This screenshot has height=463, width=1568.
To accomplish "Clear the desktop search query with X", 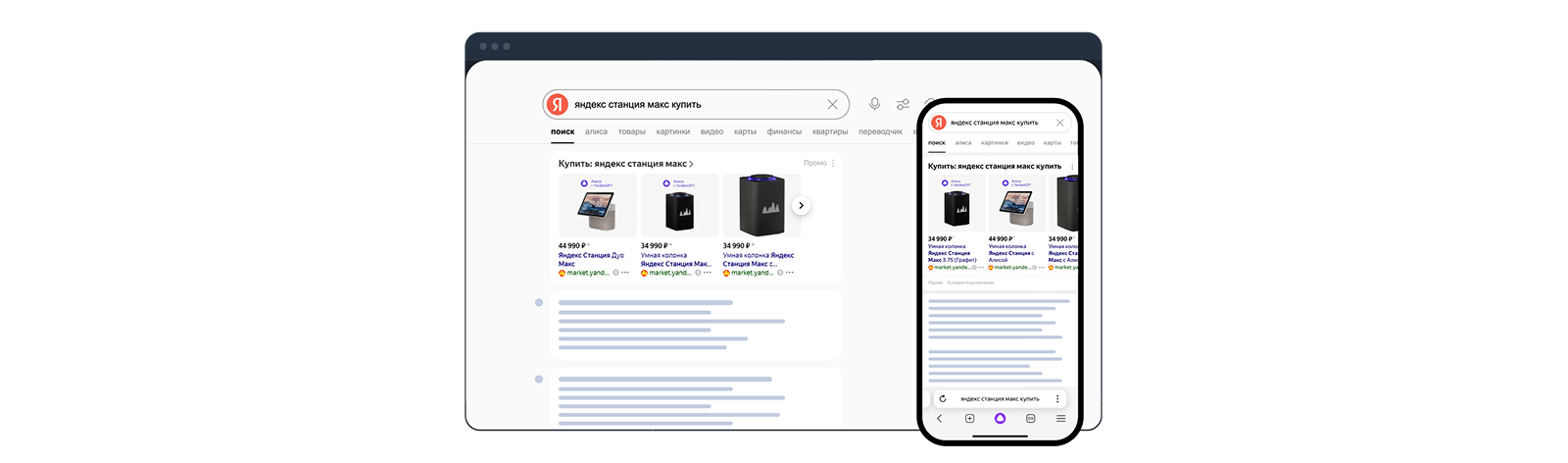I will 832,104.
